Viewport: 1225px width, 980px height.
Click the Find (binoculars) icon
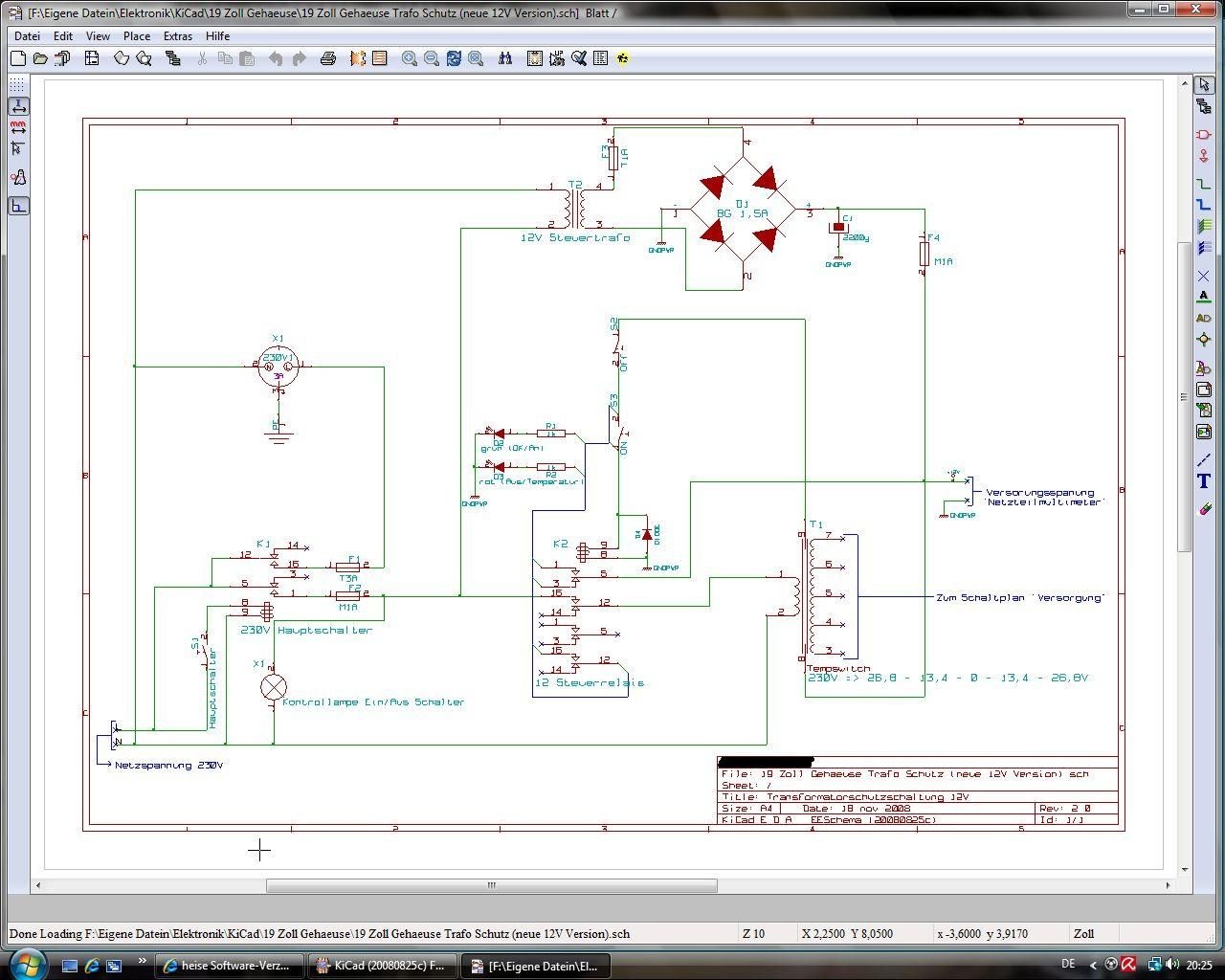coord(505,58)
